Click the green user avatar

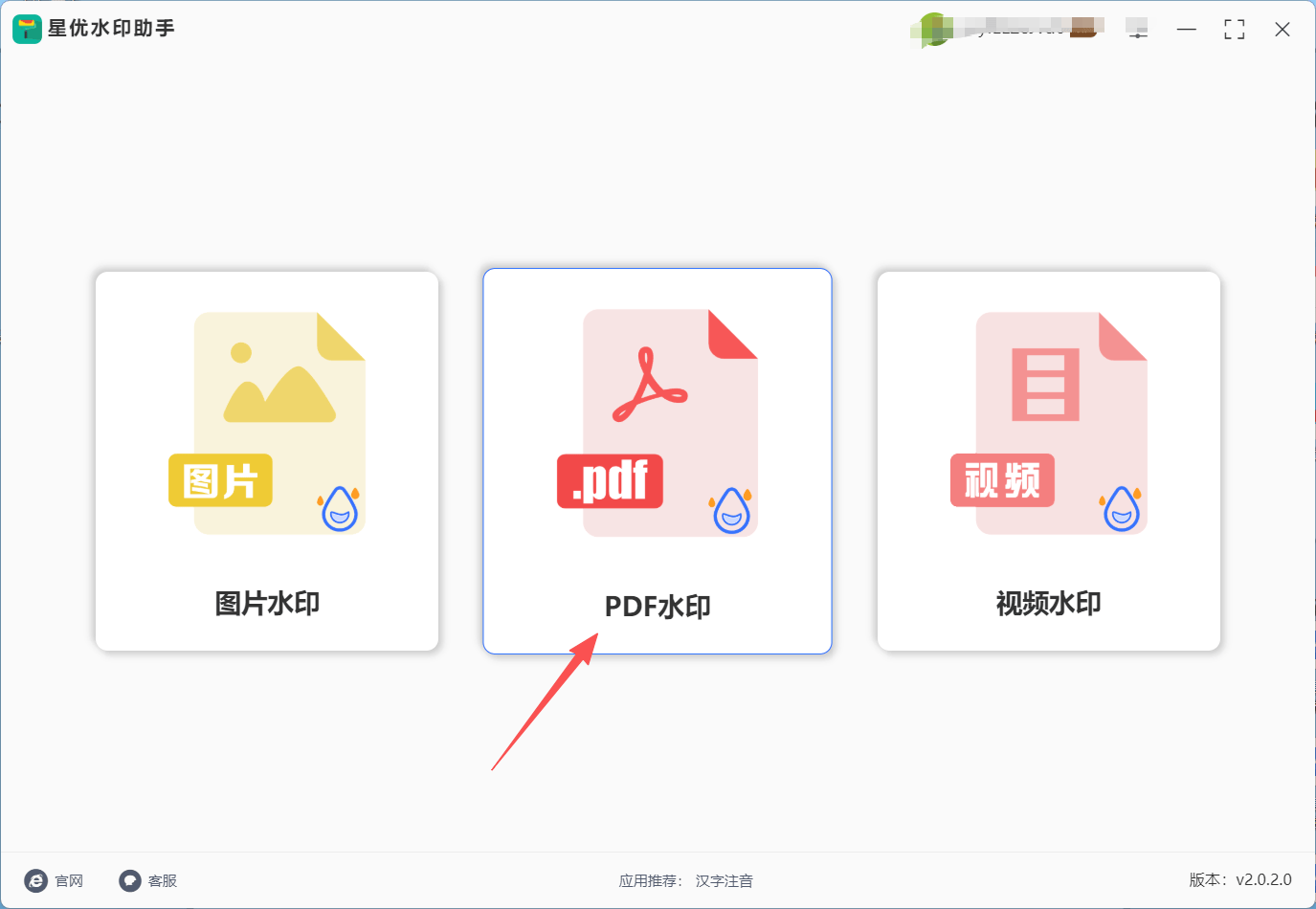(934, 29)
